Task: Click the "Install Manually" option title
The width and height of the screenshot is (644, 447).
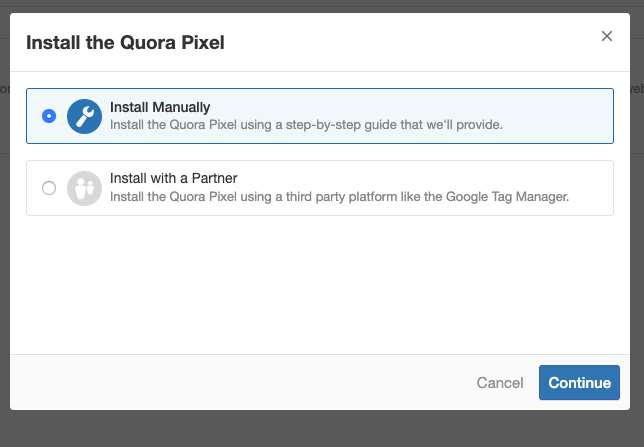Action: click(160, 107)
